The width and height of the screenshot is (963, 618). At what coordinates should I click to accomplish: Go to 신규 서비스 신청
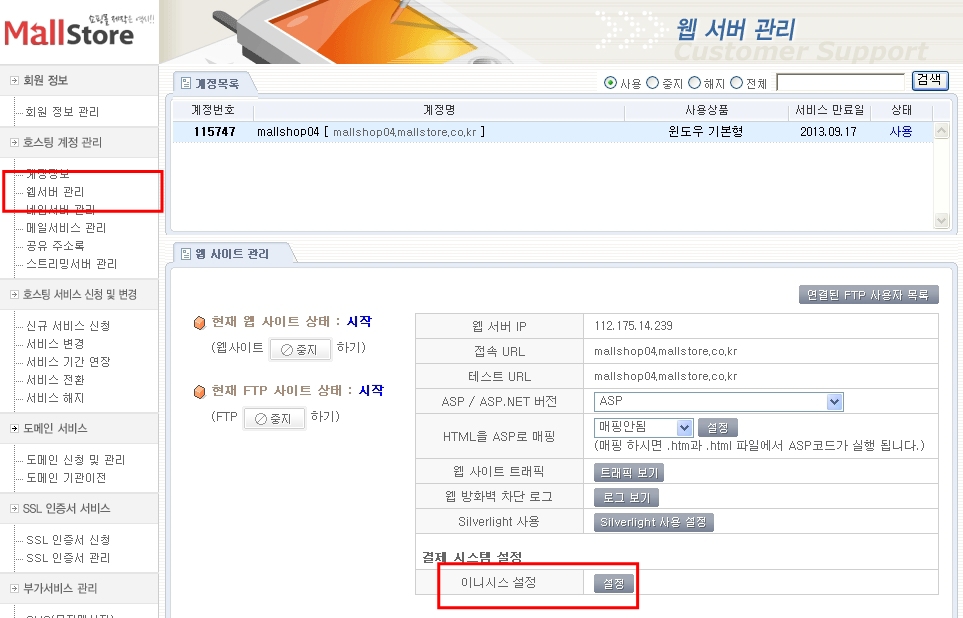pyautogui.click(x=68, y=326)
